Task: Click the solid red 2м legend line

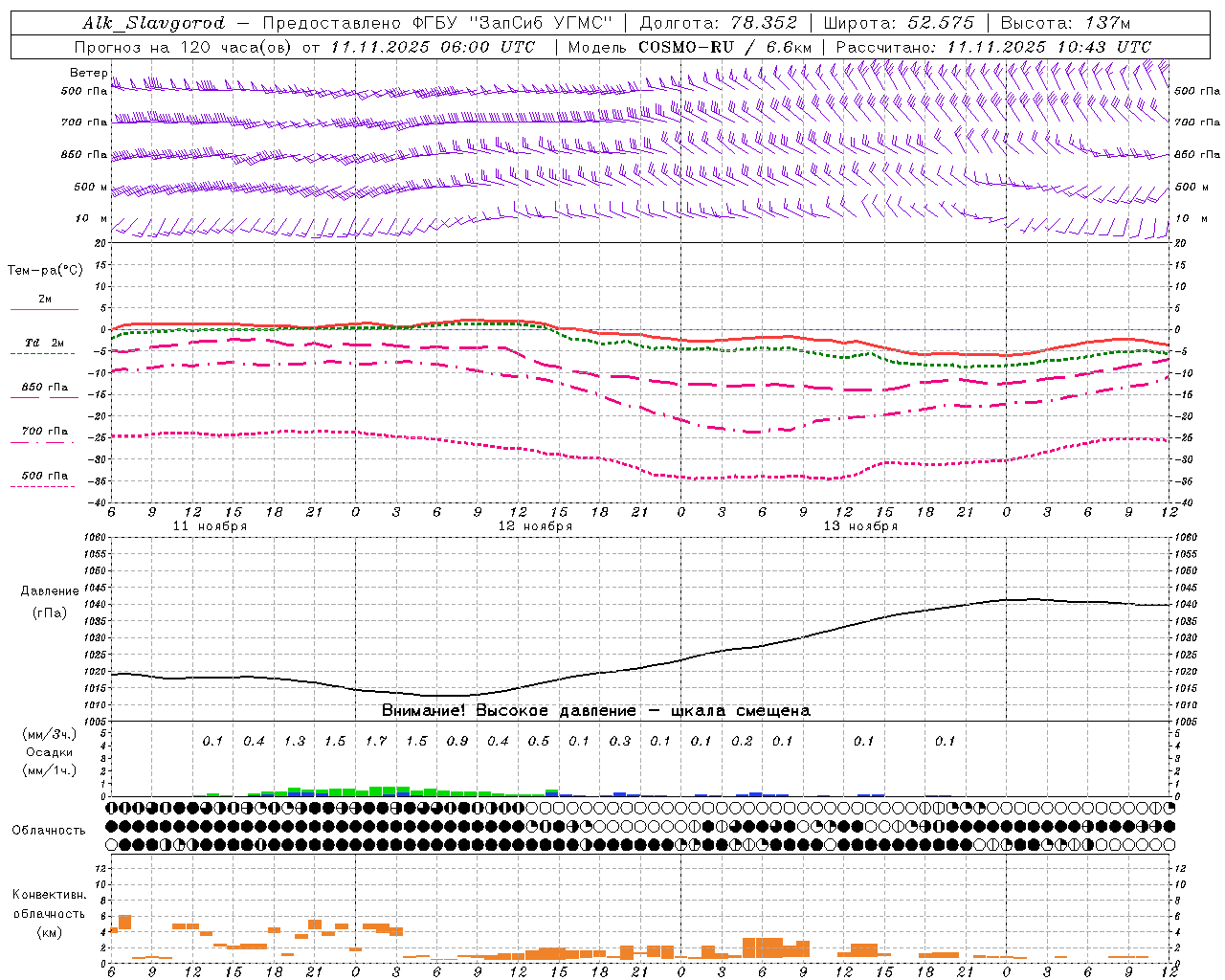Action: coord(44,309)
